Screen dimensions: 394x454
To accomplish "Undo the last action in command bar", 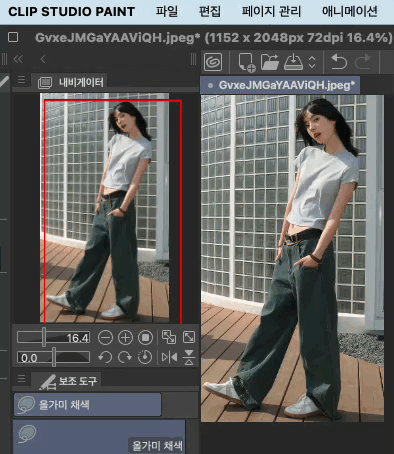I will pos(339,62).
